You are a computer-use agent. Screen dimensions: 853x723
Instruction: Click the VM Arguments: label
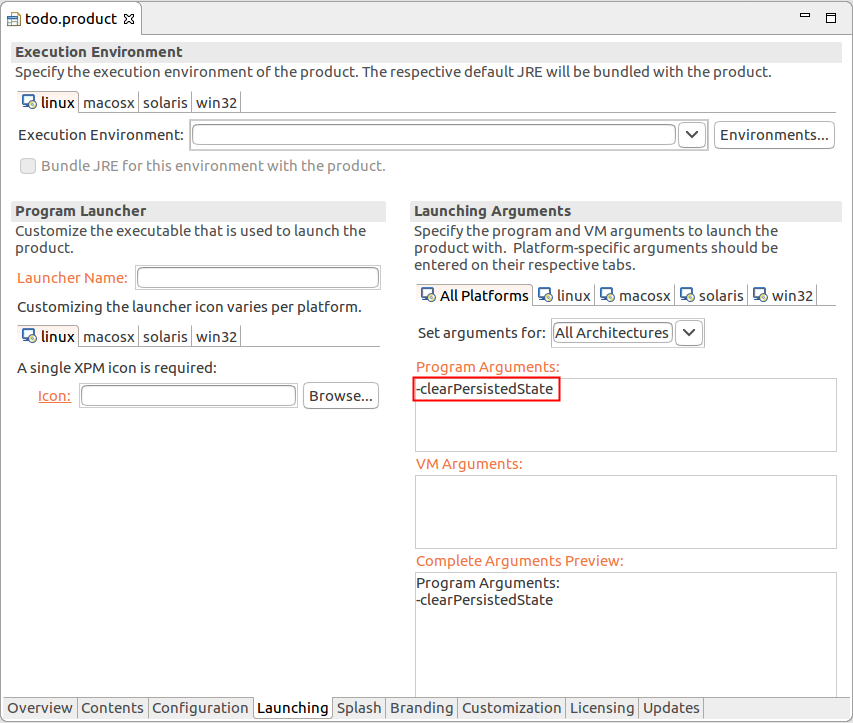pyautogui.click(x=469, y=464)
